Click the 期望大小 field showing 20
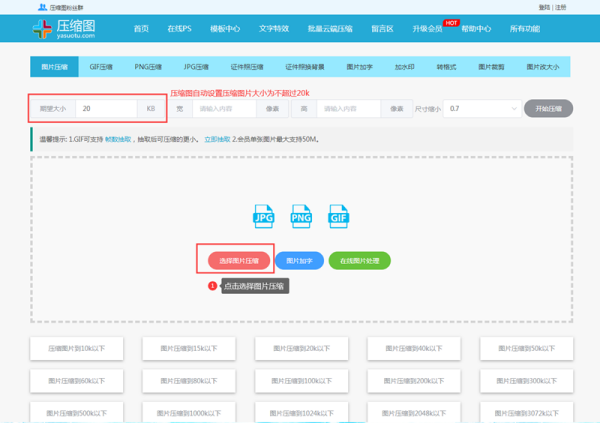Image resolution: width=600 pixels, height=423 pixels. 106,109
